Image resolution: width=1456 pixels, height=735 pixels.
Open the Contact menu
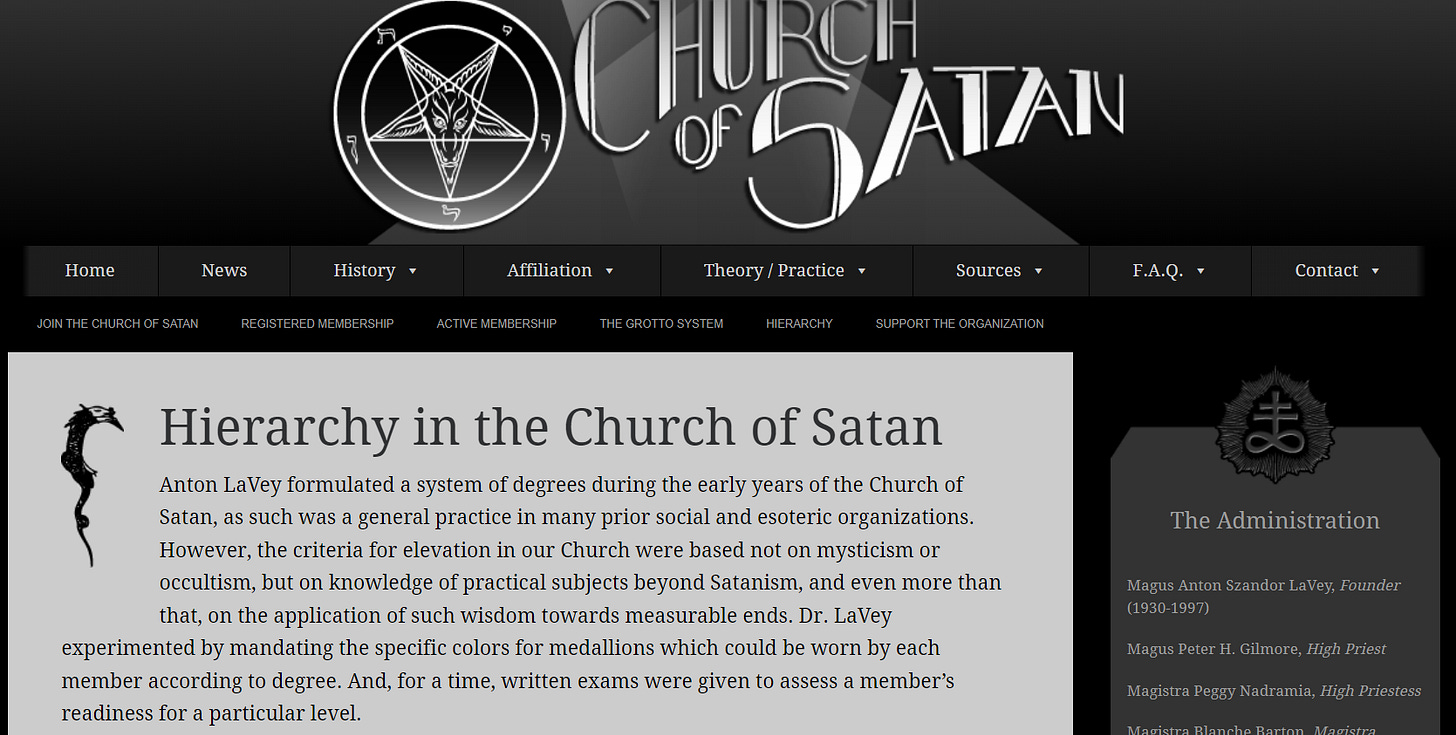tap(1338, 271)
